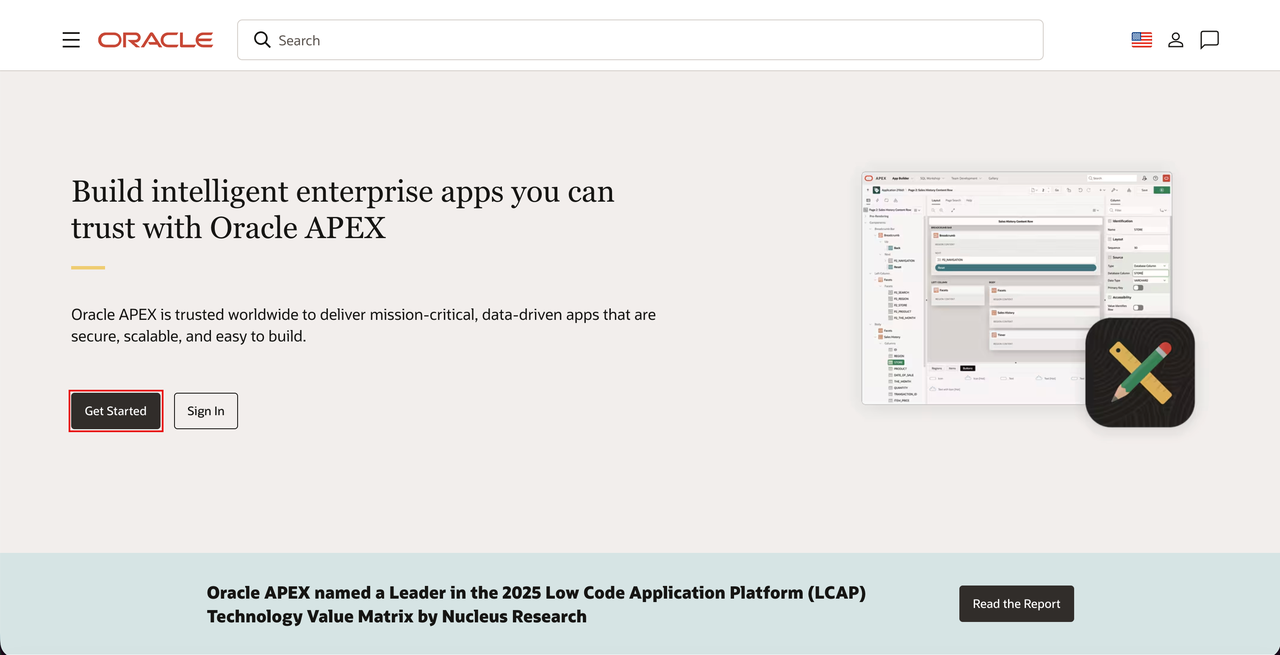Open the US flag country selector

pos(1141,40)
